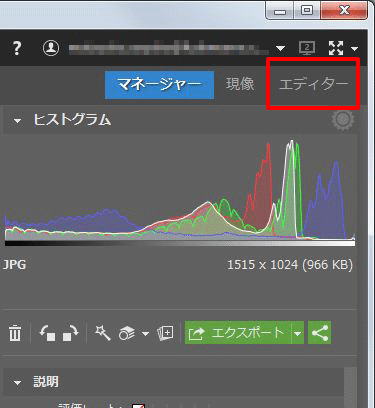Screen dimensions: 375x408
Task: Click the user account profile icon
Action: (51, 48)
